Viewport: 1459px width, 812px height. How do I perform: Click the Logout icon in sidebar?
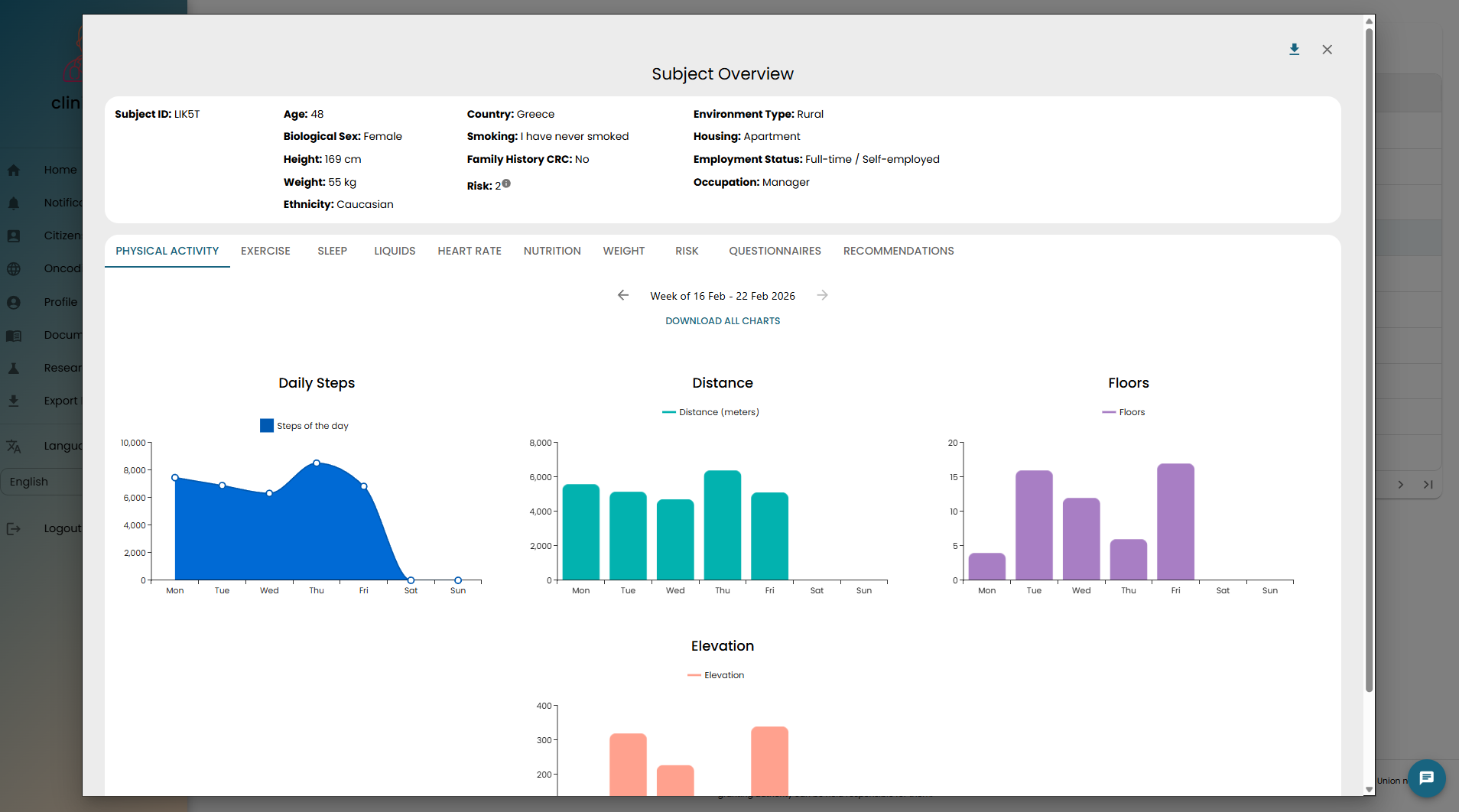14,528
